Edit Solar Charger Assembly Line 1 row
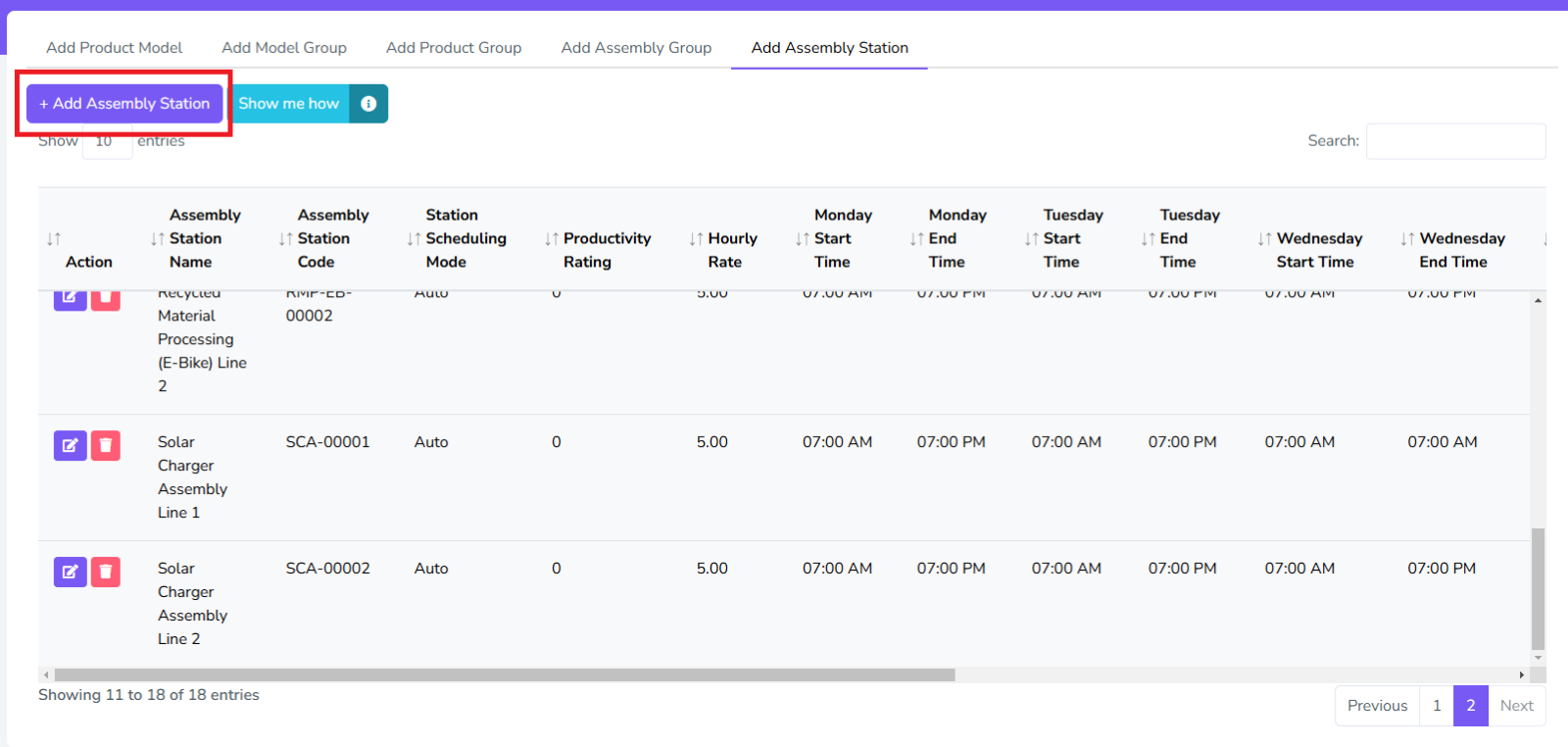This screenshot has width=1568, height=747. click(x=70, y=445)
